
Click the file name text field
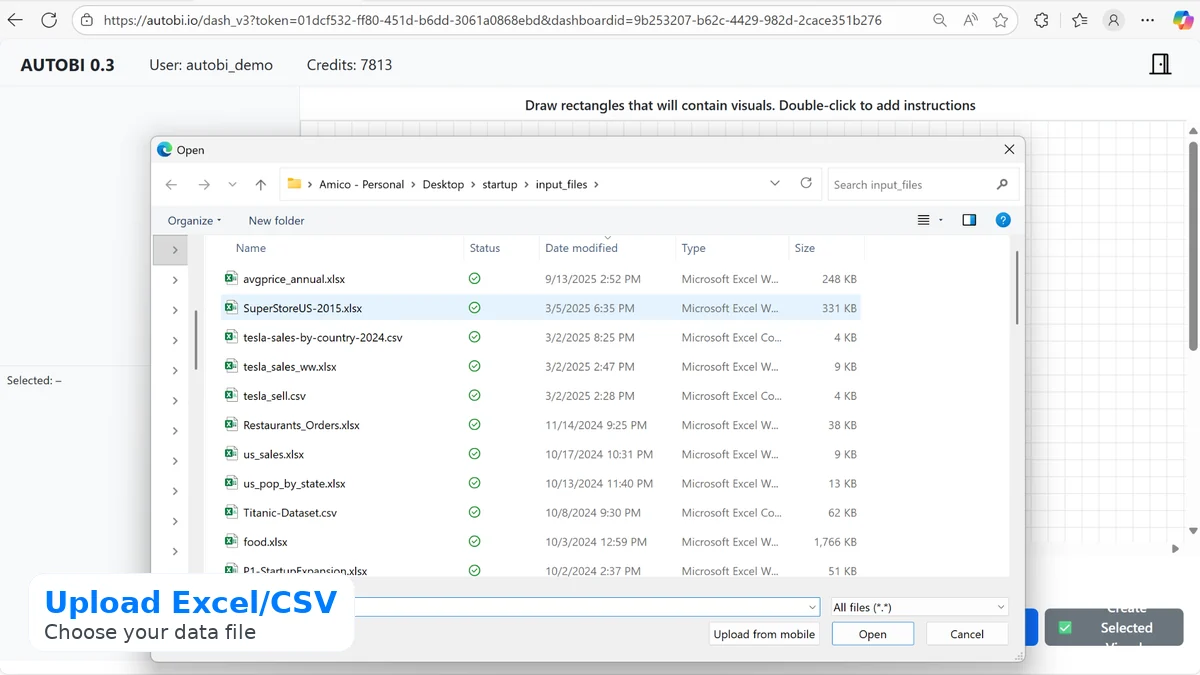pyautogui.click(x=580, y=607)
